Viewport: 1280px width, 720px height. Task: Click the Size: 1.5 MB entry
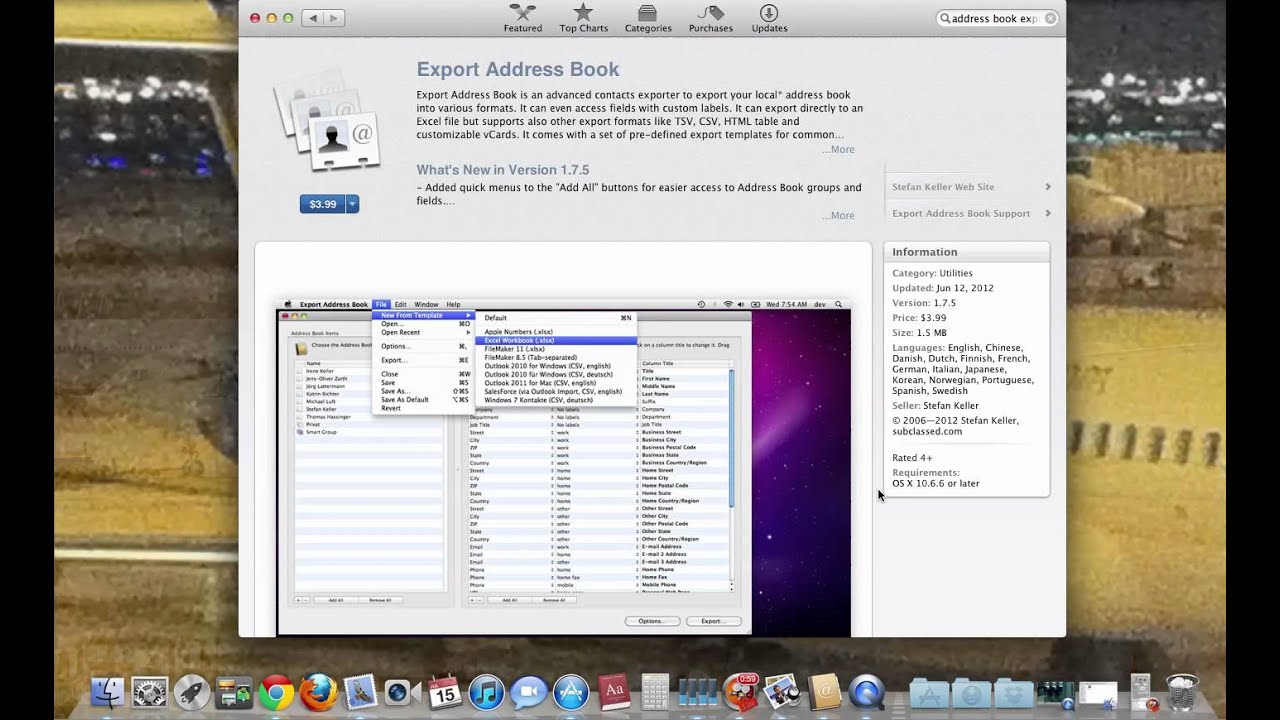click(919, 333)
